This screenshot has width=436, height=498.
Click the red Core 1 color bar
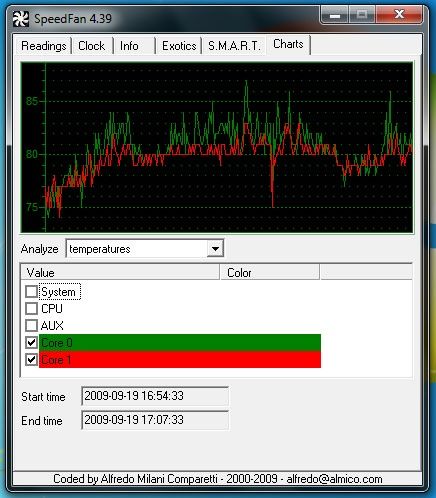pos(180,360)
